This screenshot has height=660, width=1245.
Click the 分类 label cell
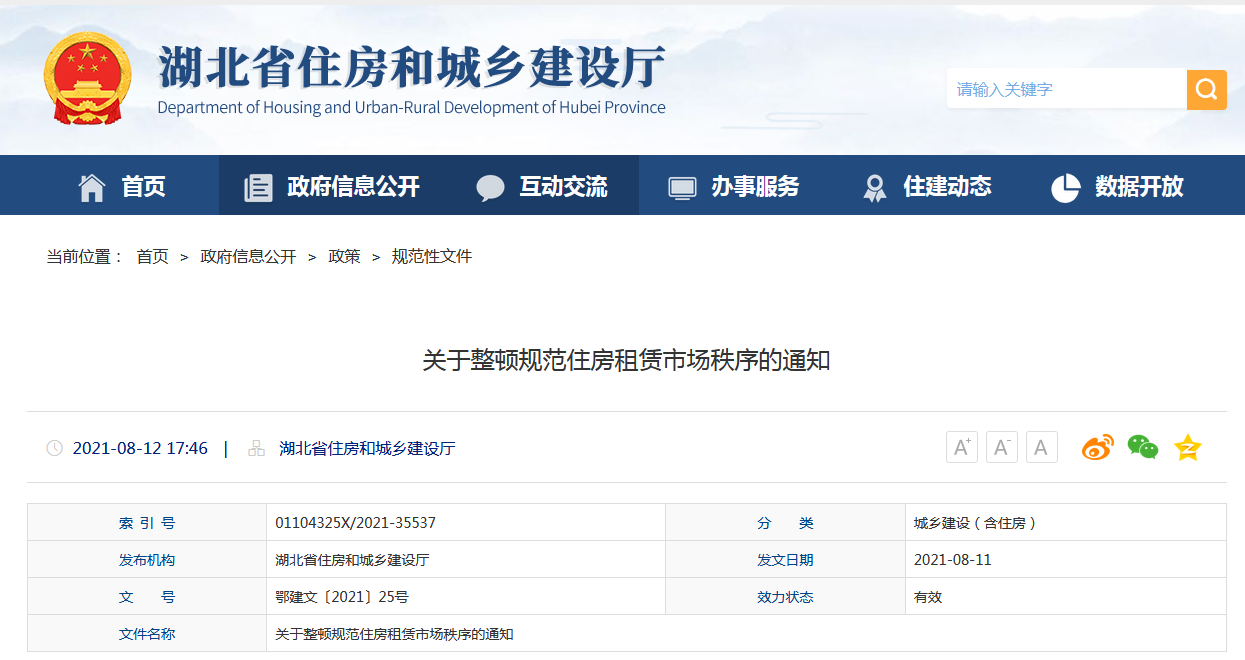tap(785, 523)
